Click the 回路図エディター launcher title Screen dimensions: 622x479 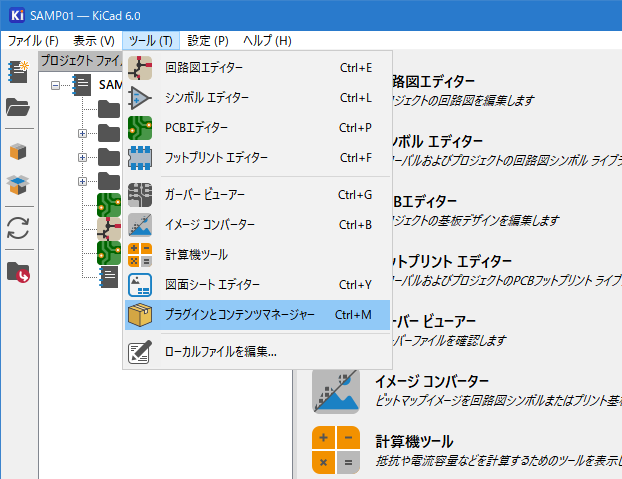point(434,81)
